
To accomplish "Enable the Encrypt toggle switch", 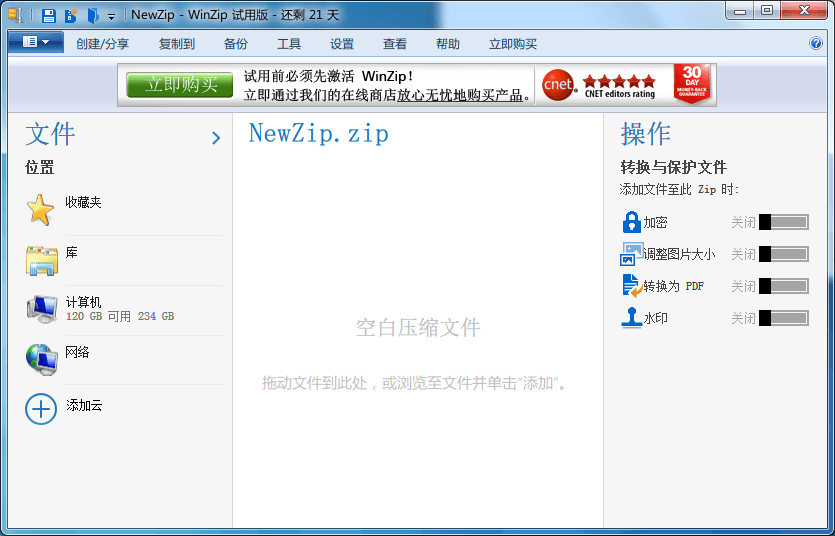I will tap(783, 222).
